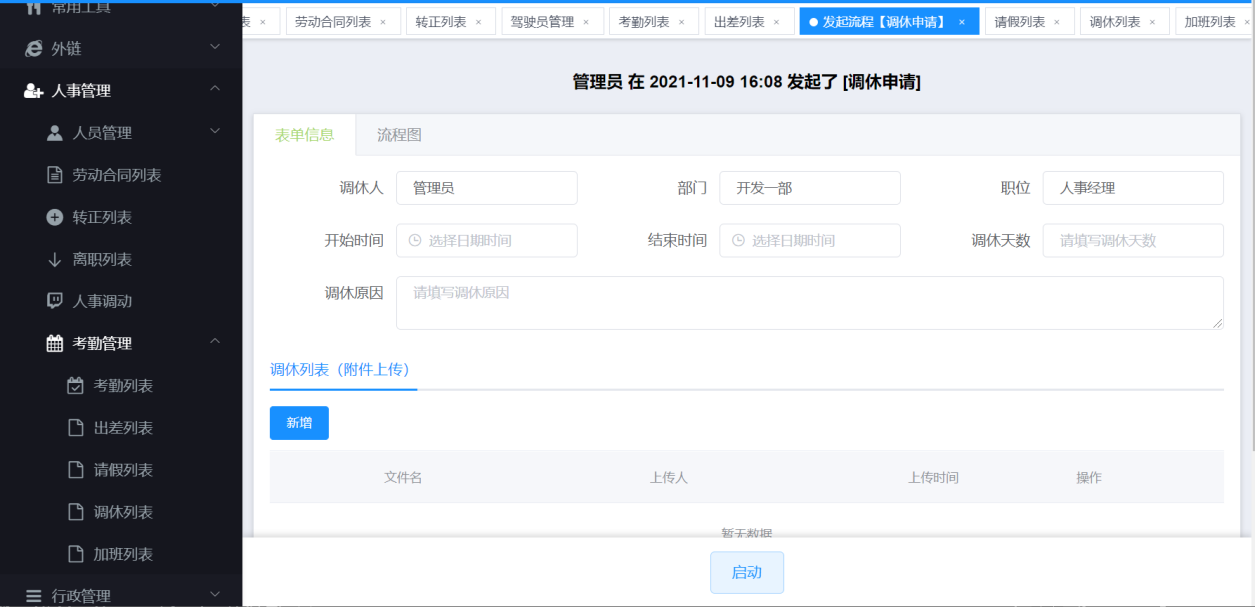
Task: Click the 外链 link icon in sidebar
Action: 33,48
